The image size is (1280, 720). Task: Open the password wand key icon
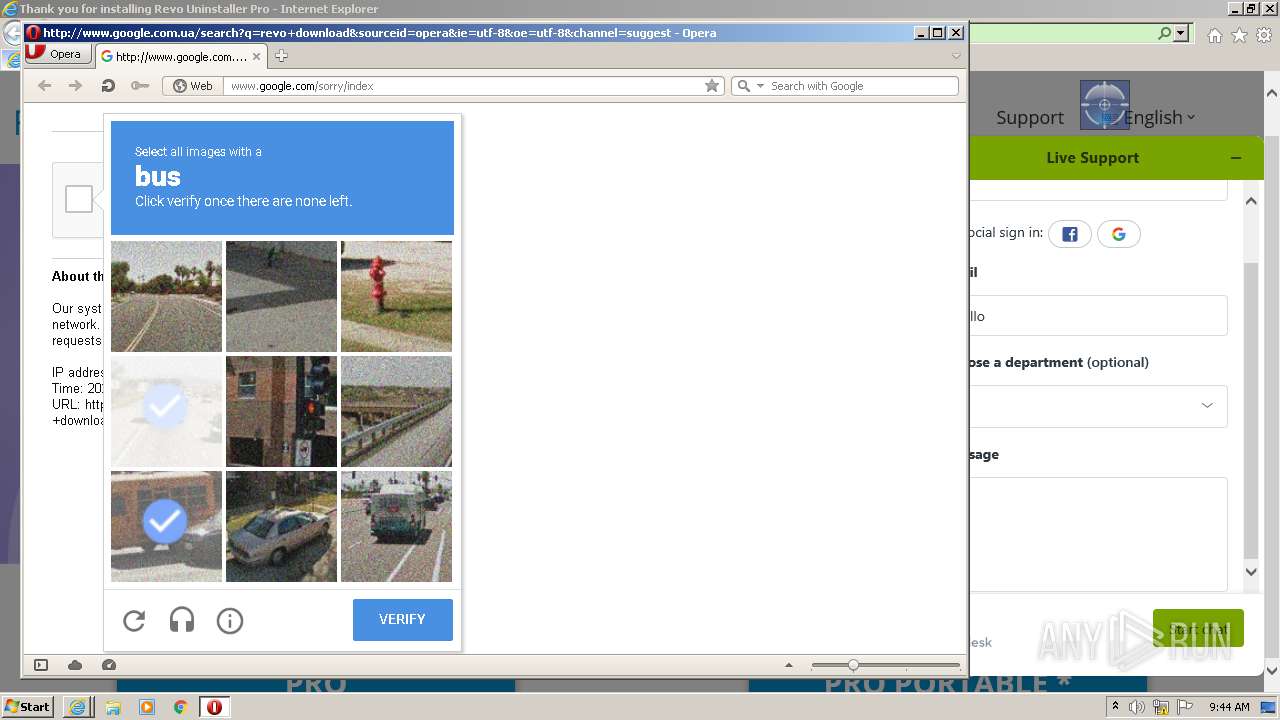139,86
